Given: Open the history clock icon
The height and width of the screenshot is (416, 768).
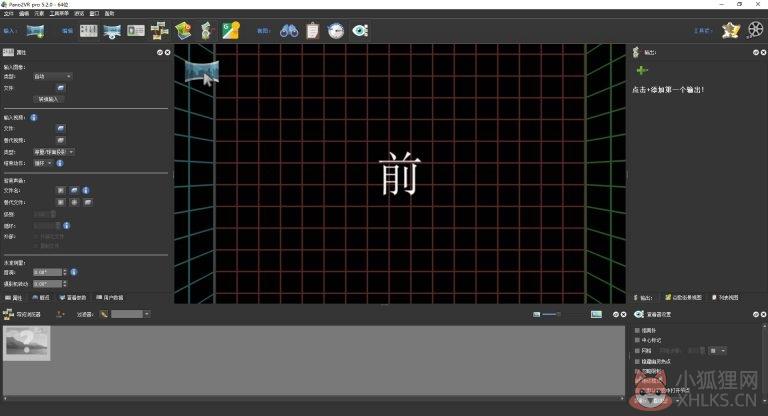Looking at the screenshot, I should tap(336, 31).
